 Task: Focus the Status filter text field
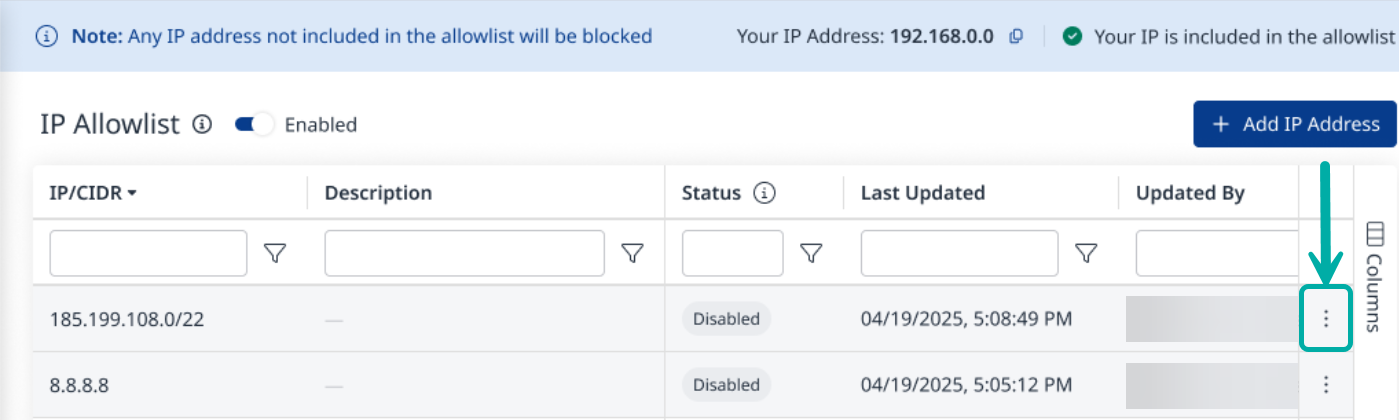click(x=732, y=254)
